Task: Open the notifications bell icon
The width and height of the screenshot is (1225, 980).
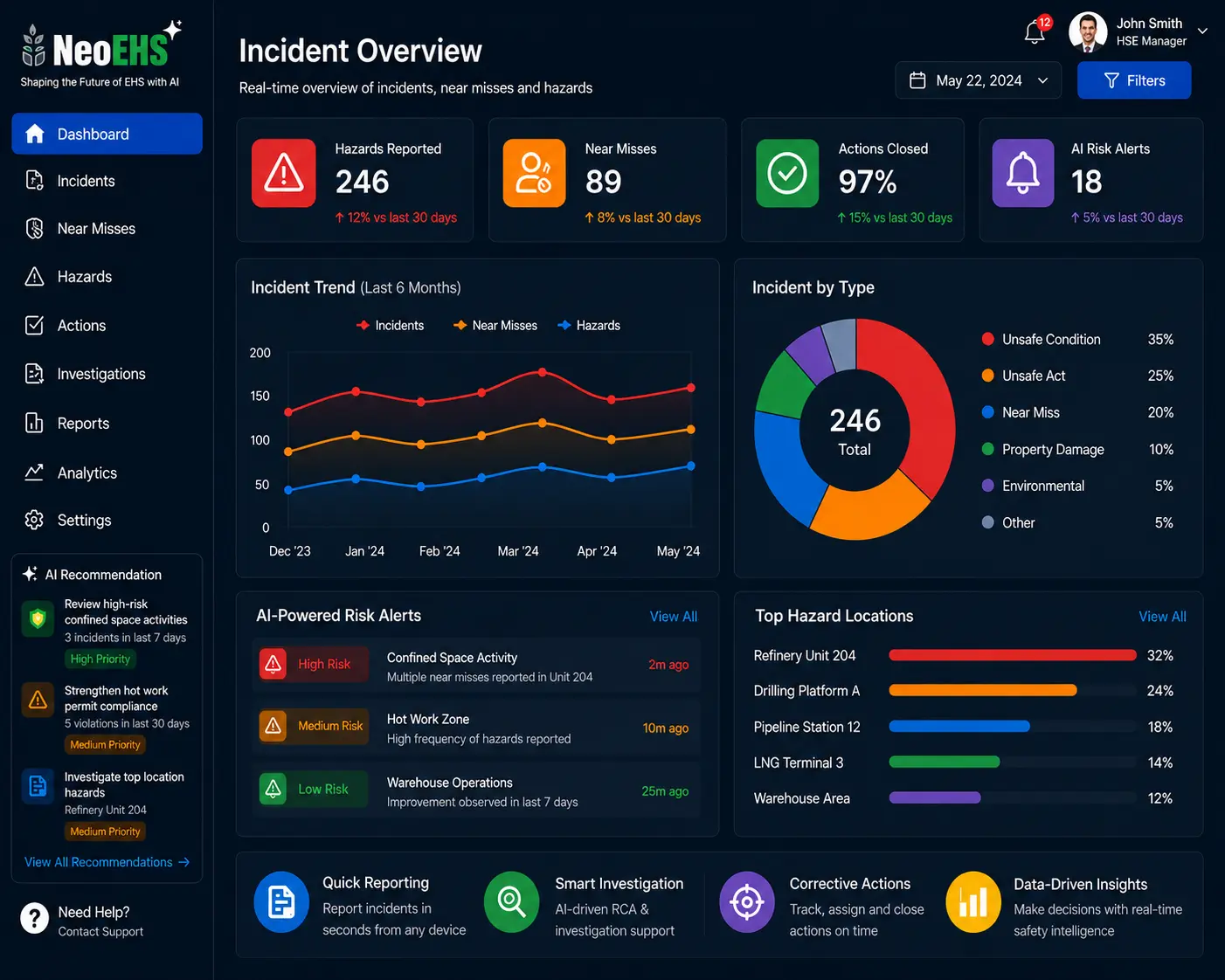Action: point(1035,32)
